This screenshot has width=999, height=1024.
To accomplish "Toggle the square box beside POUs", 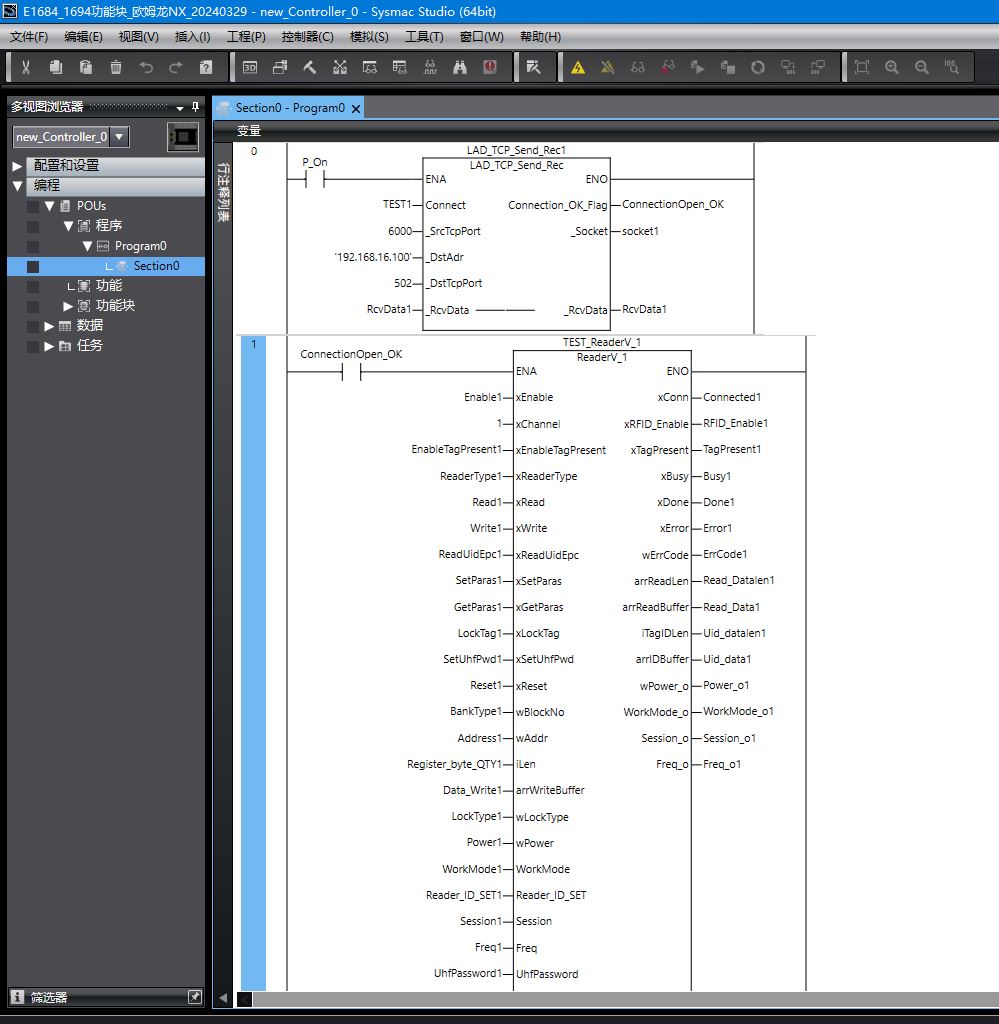I will coord(33,206).
